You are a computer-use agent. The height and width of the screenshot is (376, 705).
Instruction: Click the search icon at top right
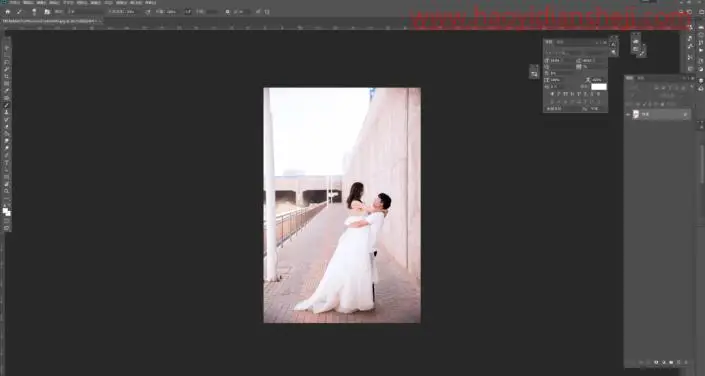click(682, 12)
